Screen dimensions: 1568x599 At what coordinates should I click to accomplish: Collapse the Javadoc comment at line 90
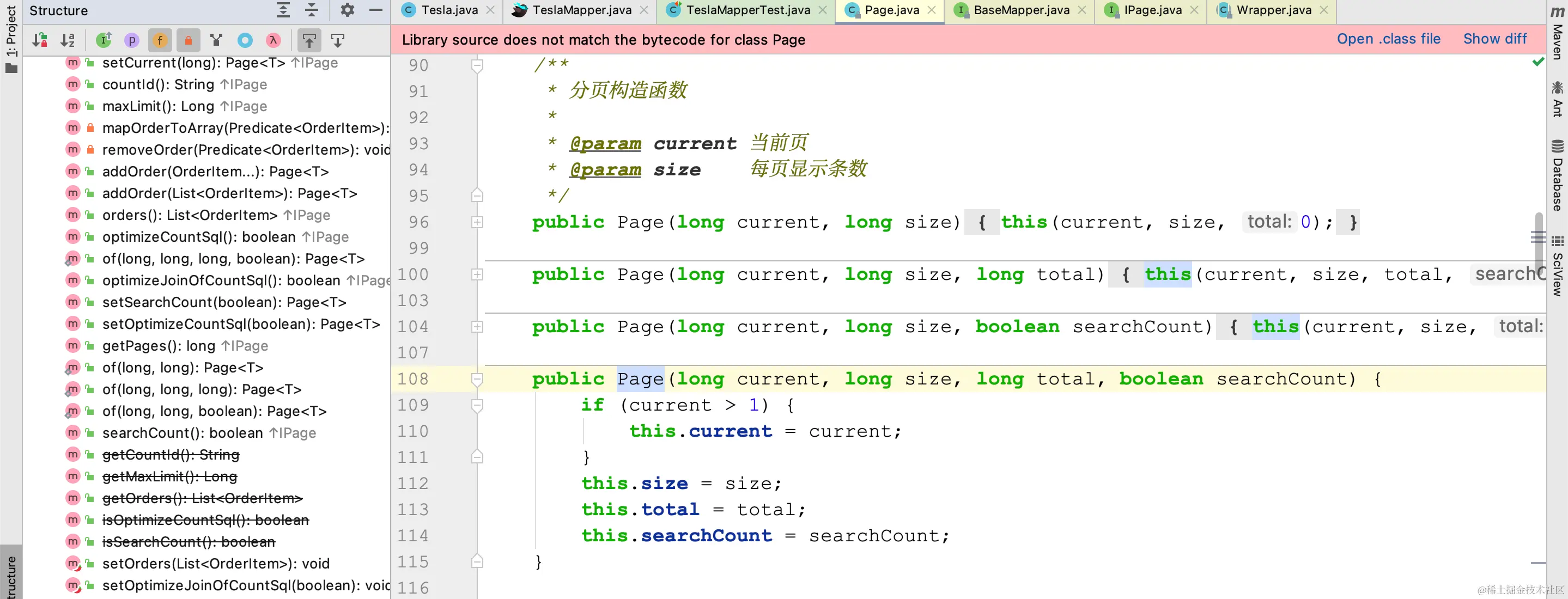point(477,65)
